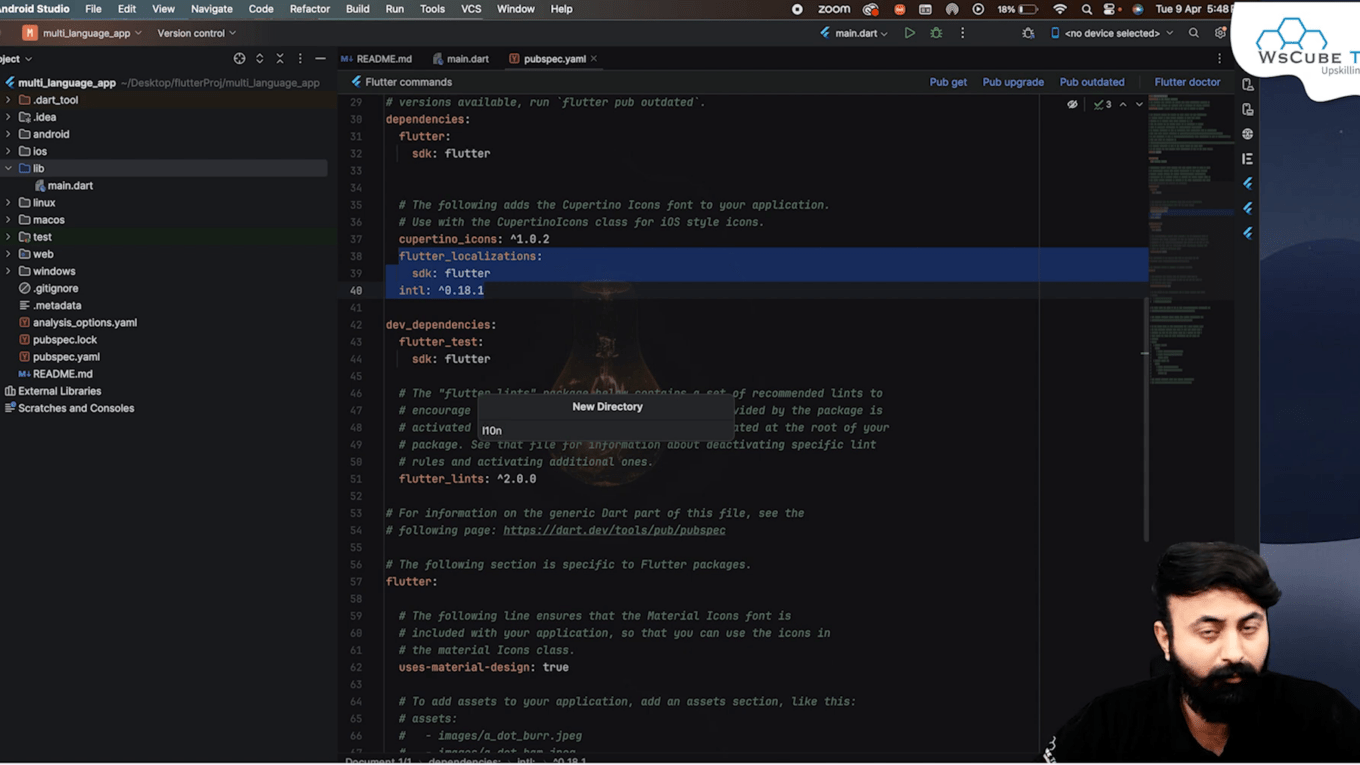Click the zoom app in menu bar
Viewport: 1360px width, 765px height.
pyautogui.click(x=834, y=9)
